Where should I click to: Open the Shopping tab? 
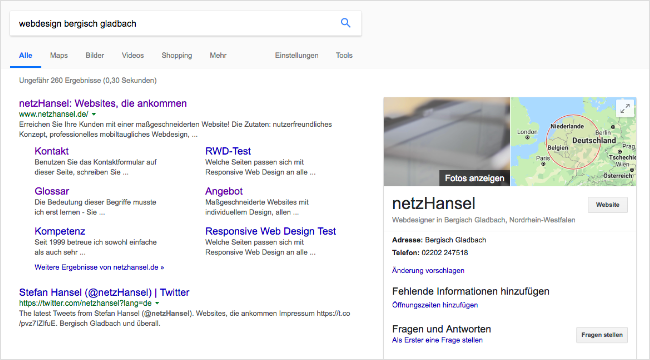[x=177, y=56]
